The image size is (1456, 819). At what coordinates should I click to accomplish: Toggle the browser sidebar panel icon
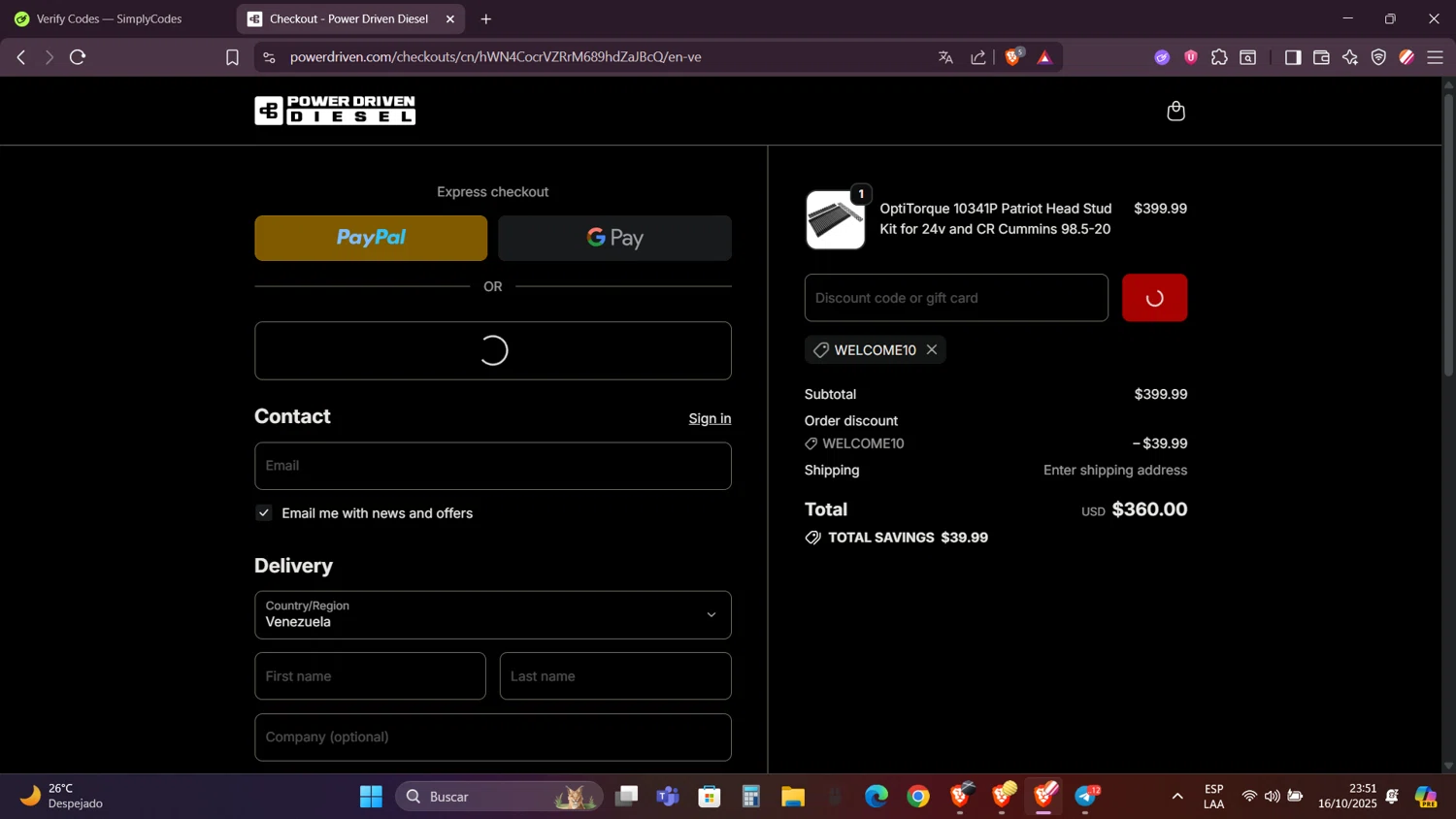[1292, 57]
